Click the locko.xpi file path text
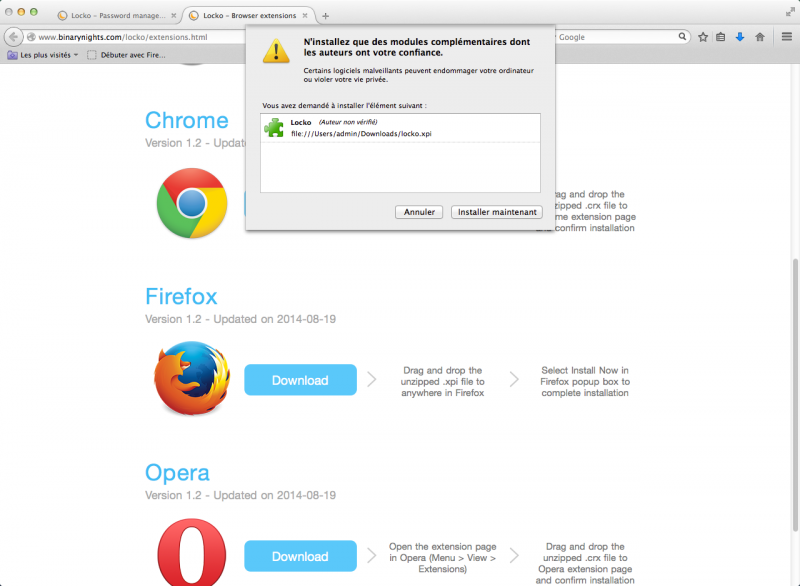Viewport: 800px width, 586px height. [x=361, y=134]
